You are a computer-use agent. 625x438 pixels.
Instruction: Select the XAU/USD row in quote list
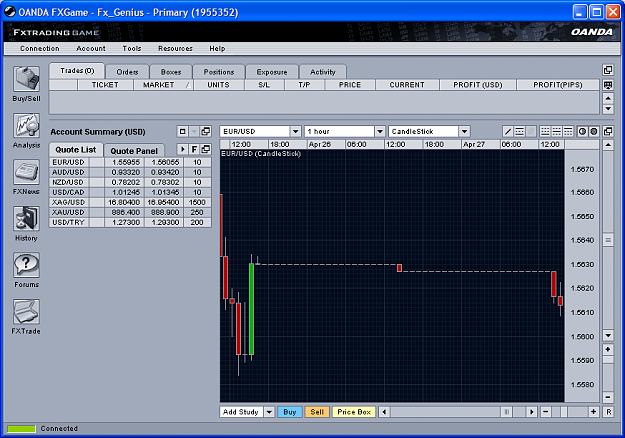point(130,212)
